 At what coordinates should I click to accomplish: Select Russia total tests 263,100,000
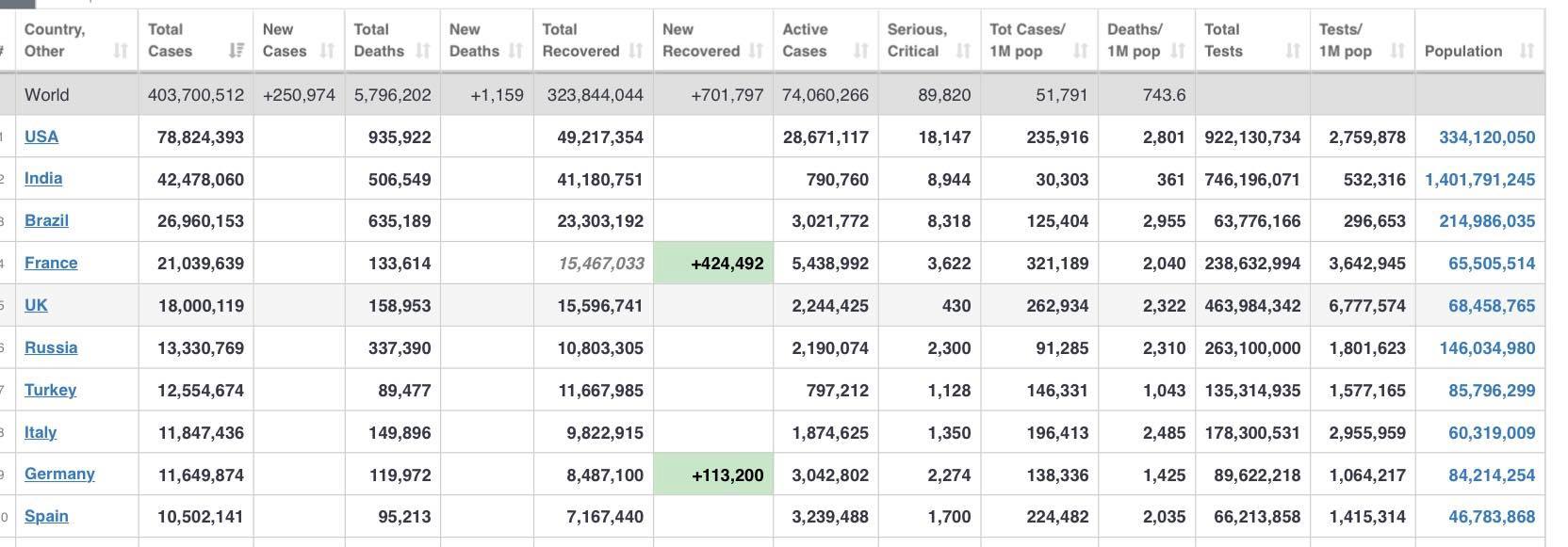[1252, 348]
